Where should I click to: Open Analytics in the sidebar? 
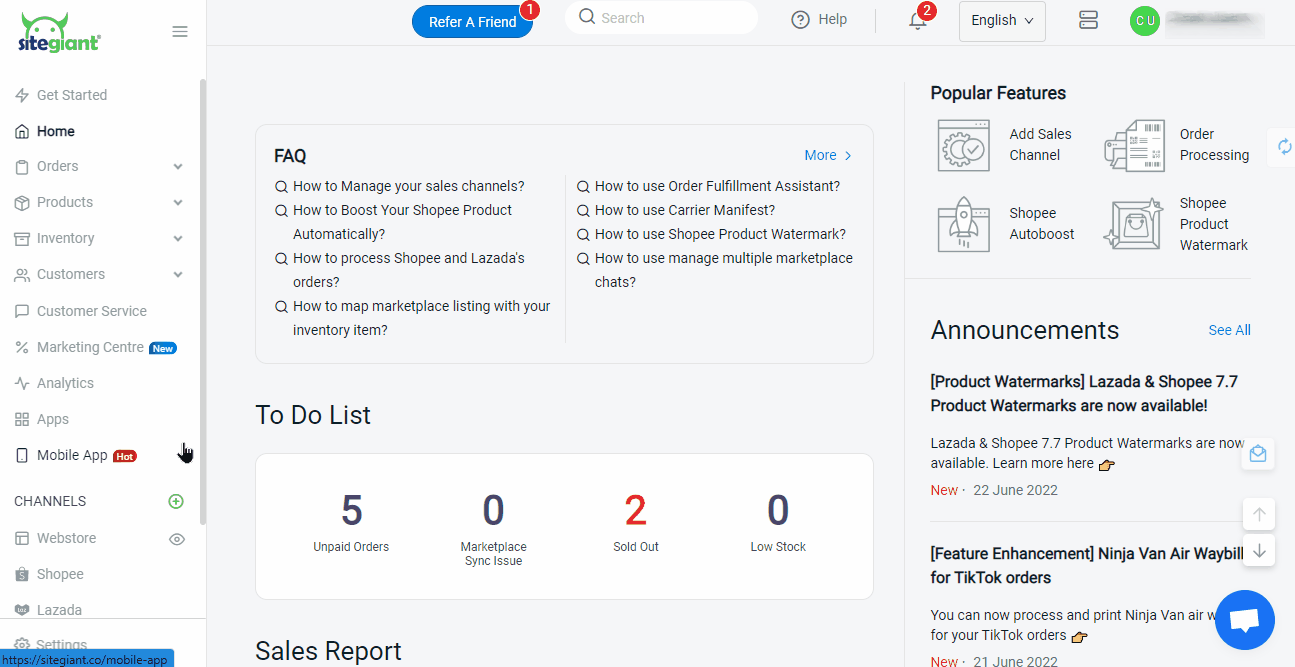pos(65,384)
